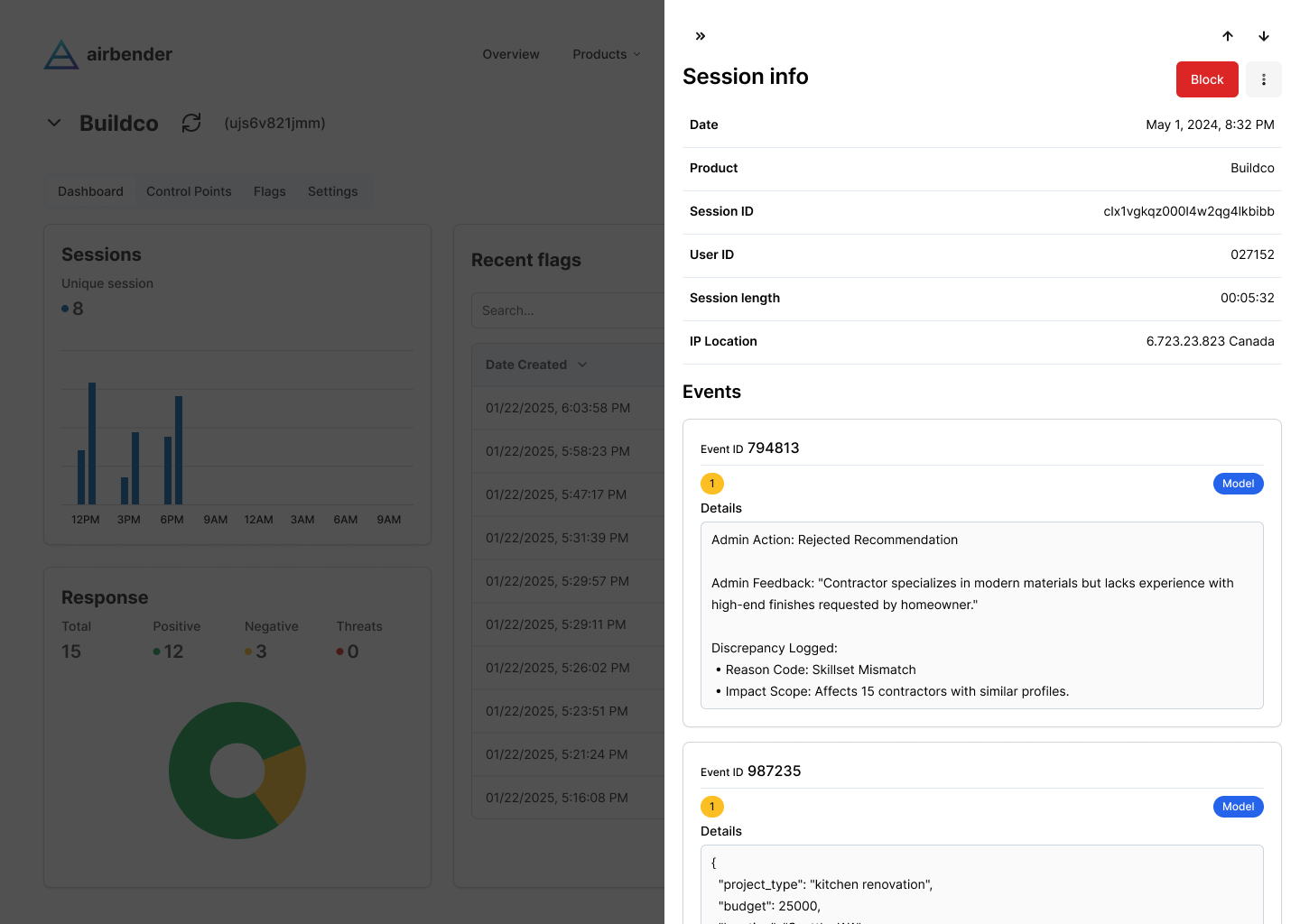Click the Session length value 00:05:32
This screenshot has width=1300, height=924.
(x=1248, y=298)
